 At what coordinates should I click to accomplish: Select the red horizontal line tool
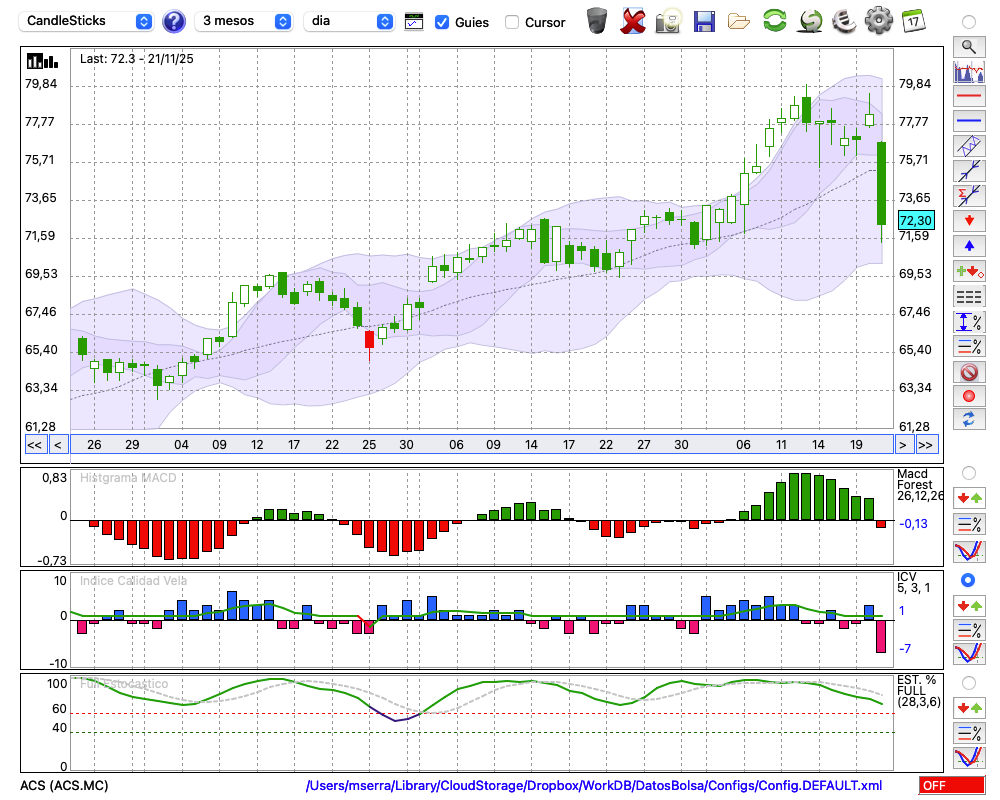click(x=968, y=96)
